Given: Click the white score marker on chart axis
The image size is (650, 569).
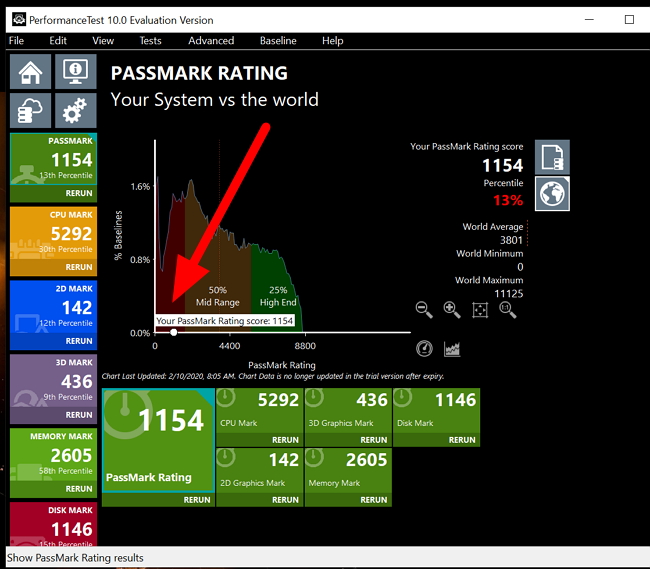Looking at the screenshot, I should (174, 332).
